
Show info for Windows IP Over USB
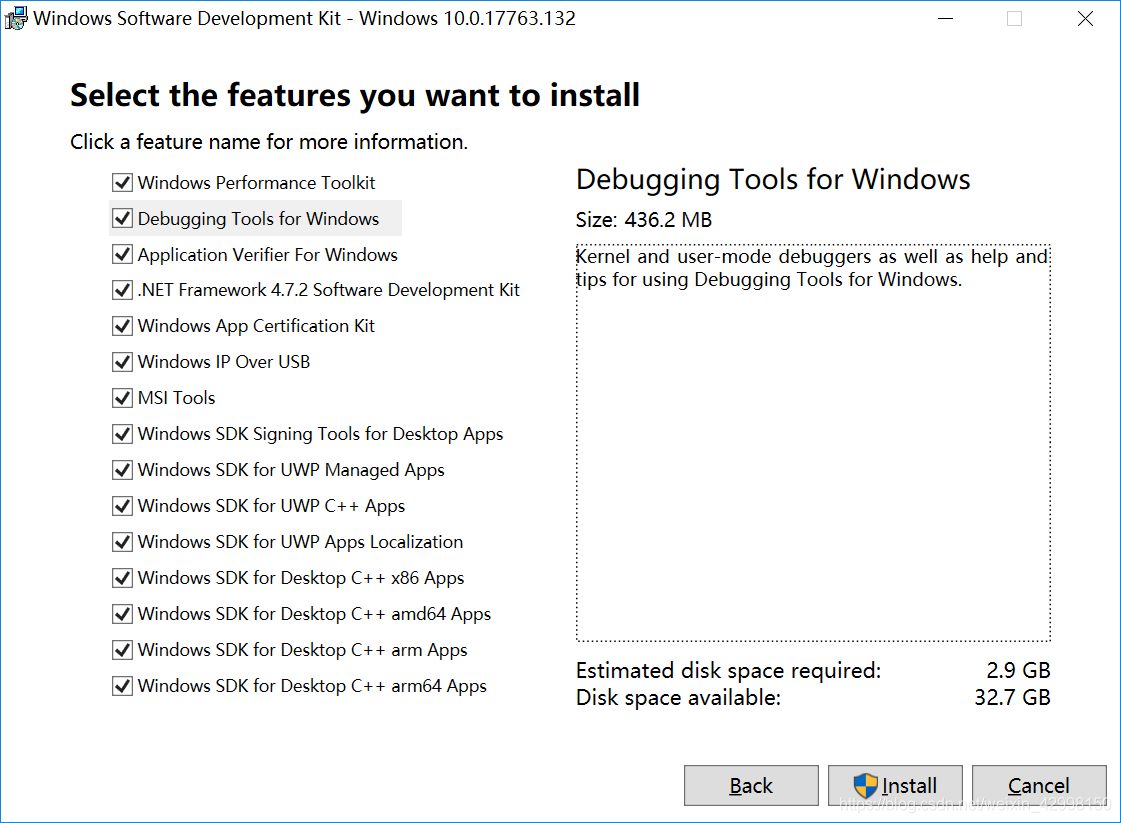(224, 363)
